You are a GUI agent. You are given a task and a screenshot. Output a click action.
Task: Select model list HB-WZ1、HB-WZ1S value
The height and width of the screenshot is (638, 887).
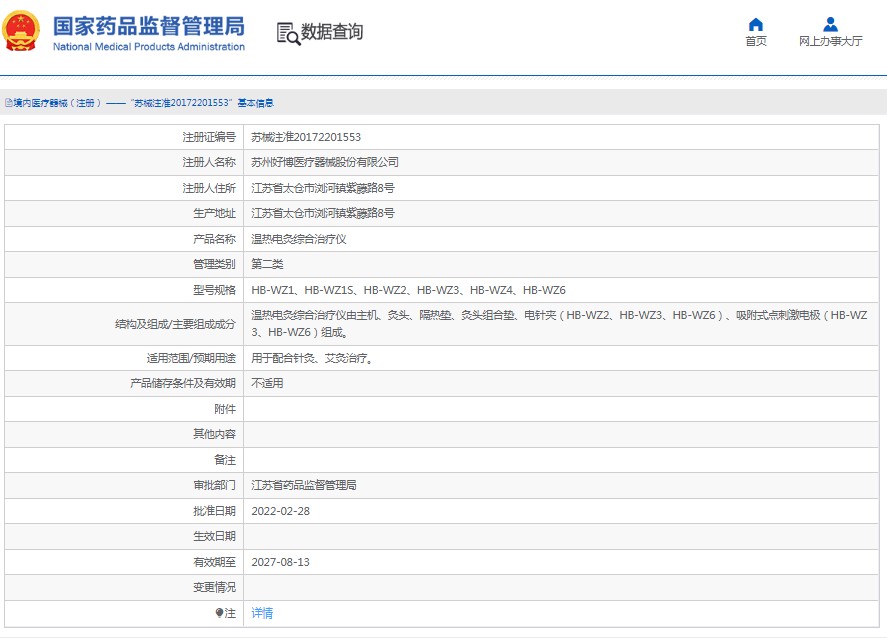click(408, 290)
